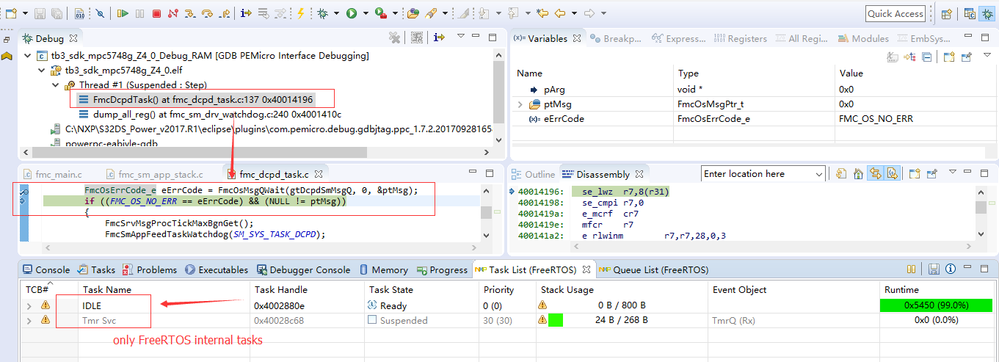Toggle Show Source in Disassembly view

pos(892,174)
